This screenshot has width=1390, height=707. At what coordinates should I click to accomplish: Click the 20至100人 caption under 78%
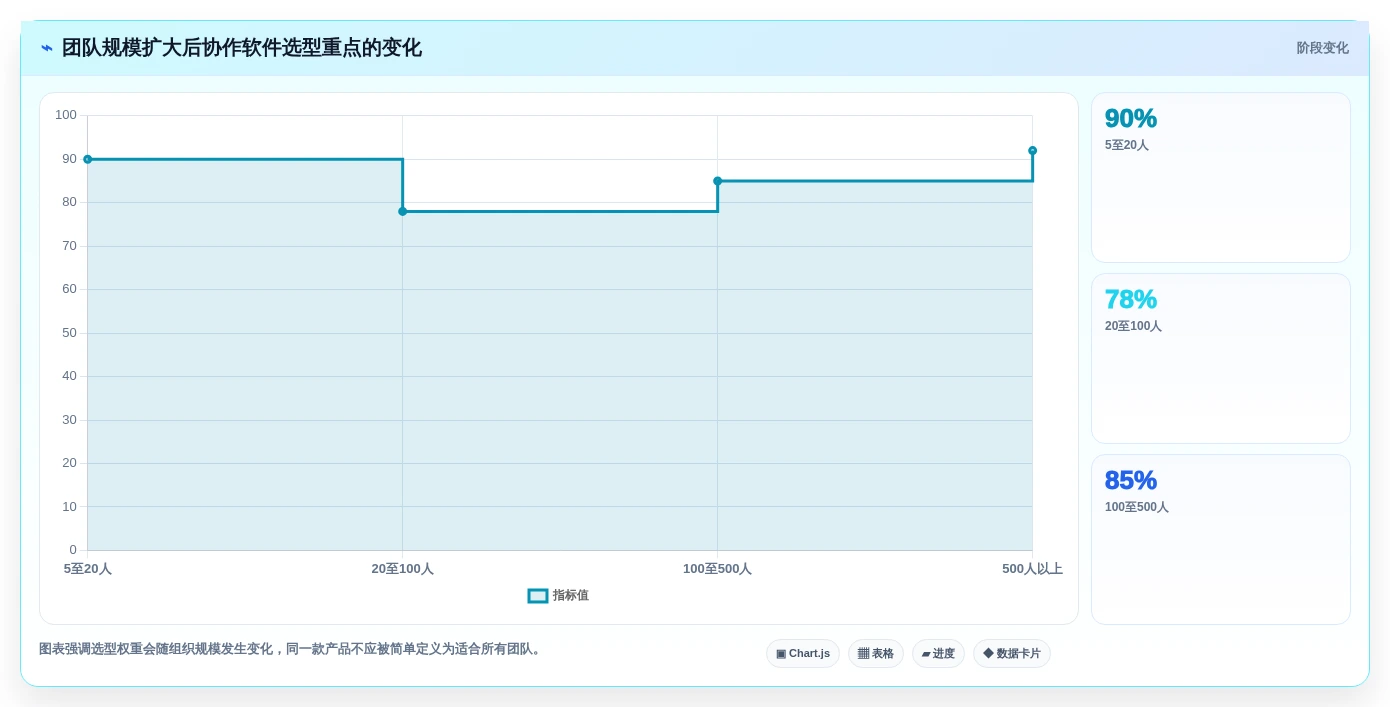(1133, 326)
